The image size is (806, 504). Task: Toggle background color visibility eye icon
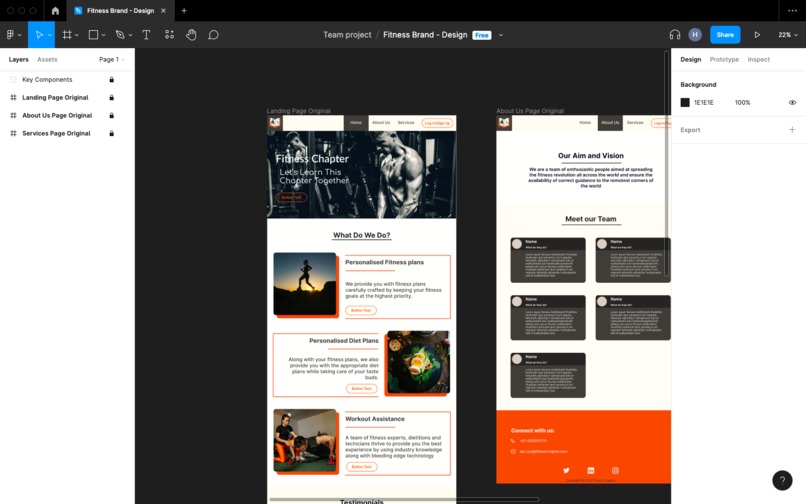click(792, 102)
